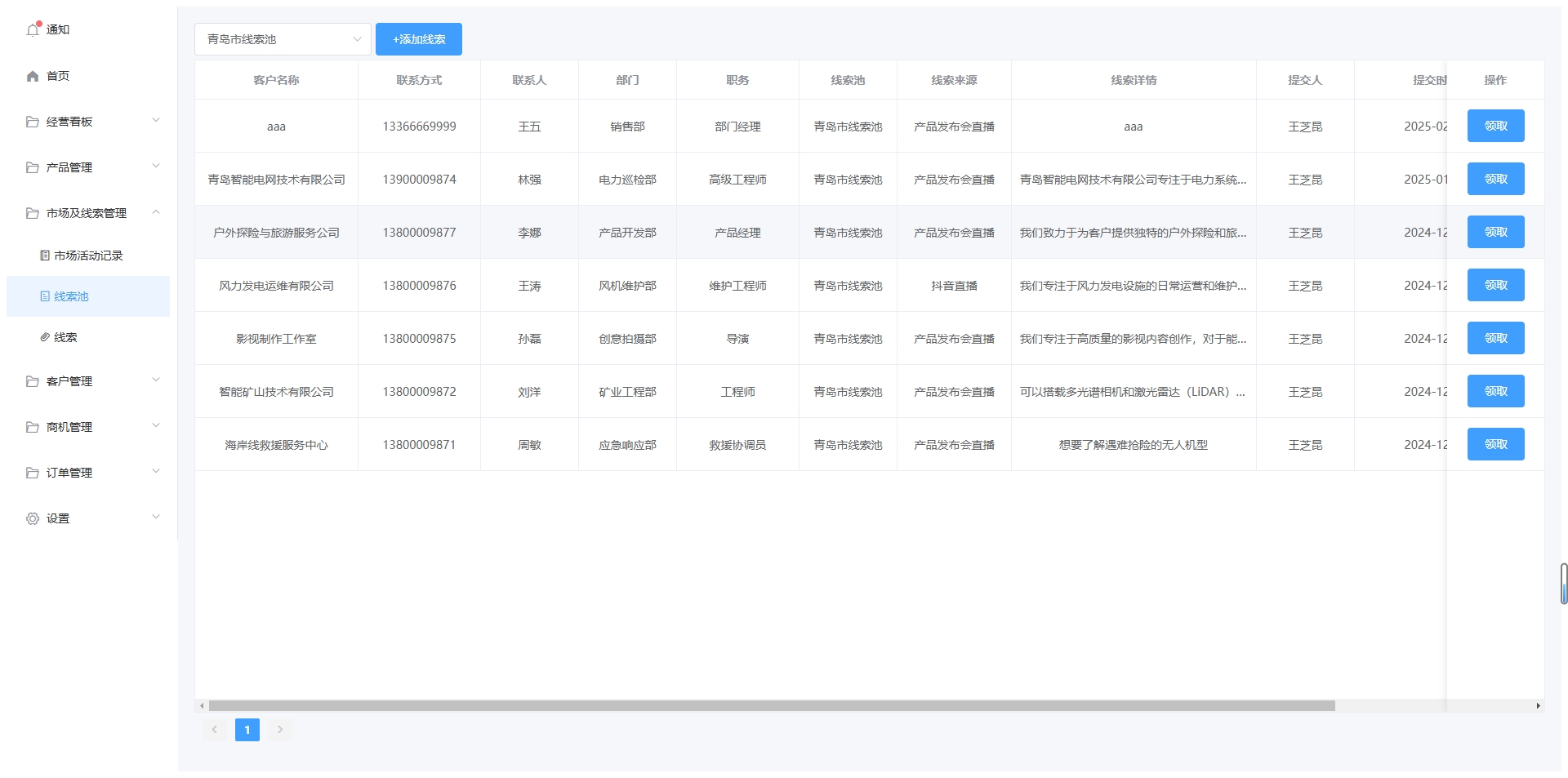This screenshot has width=1568, height=778.
Task: Click the folder icon next to 产品管理
Action: click(33, 167)
